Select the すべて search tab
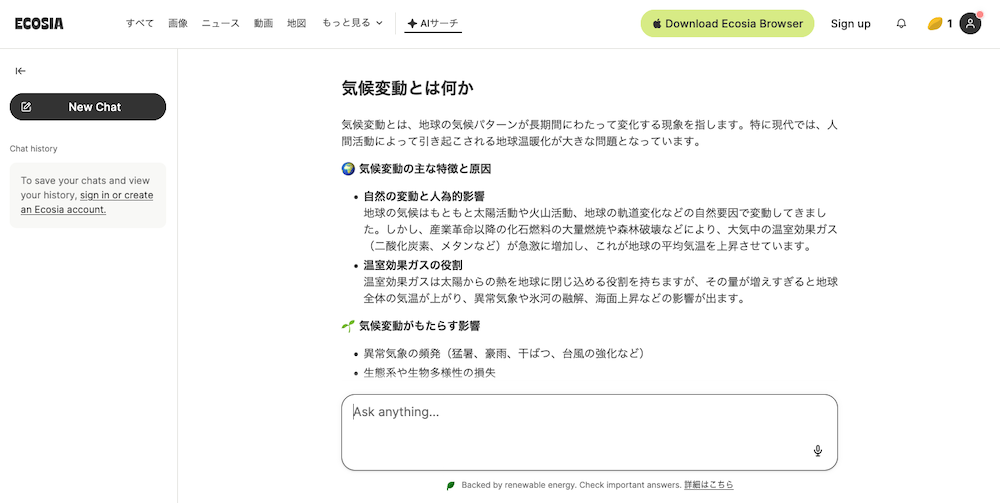 click(x=139, y=23)
